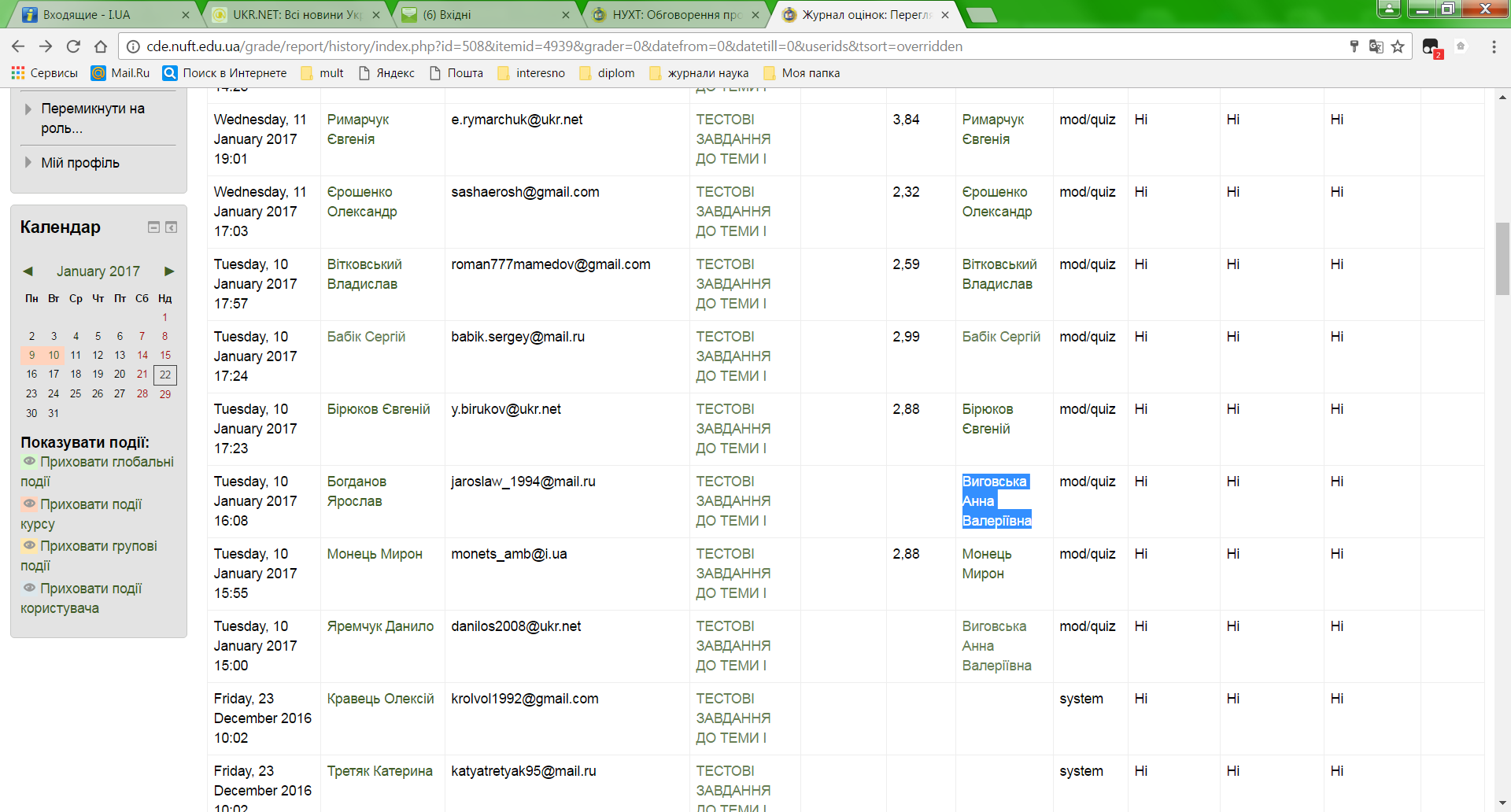
Task: Reload the page with refresh icon
Action: 73,46
